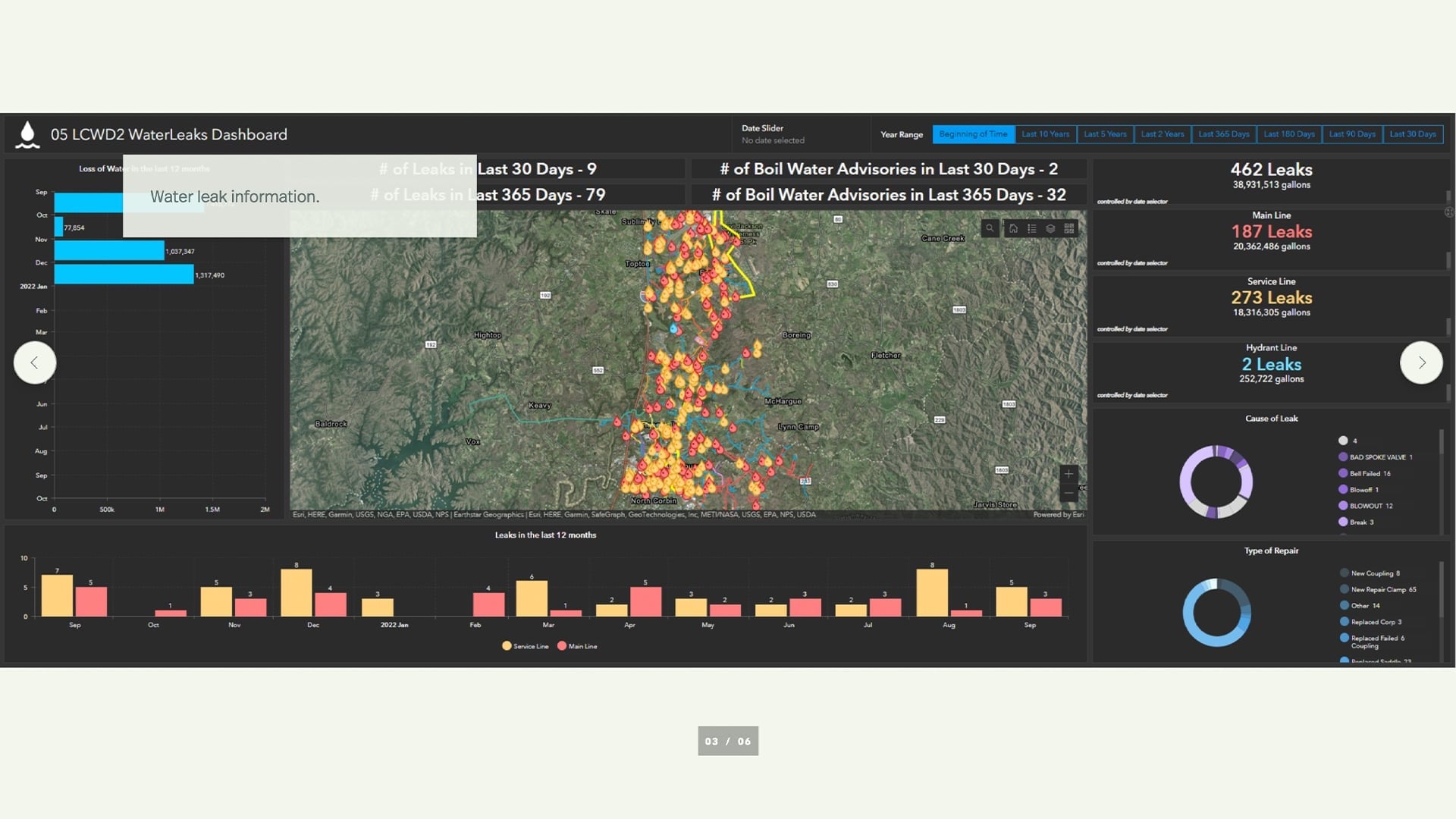Click the 2 Leaks Hydrant Line indicator

coord(1271,364)
